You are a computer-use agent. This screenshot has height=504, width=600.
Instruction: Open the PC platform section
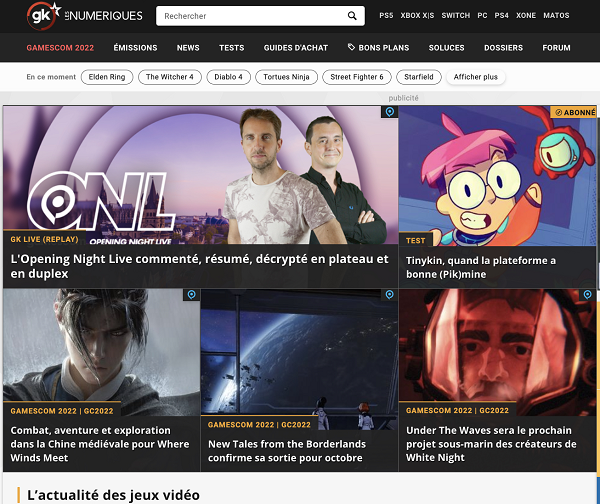coord(482,16)
